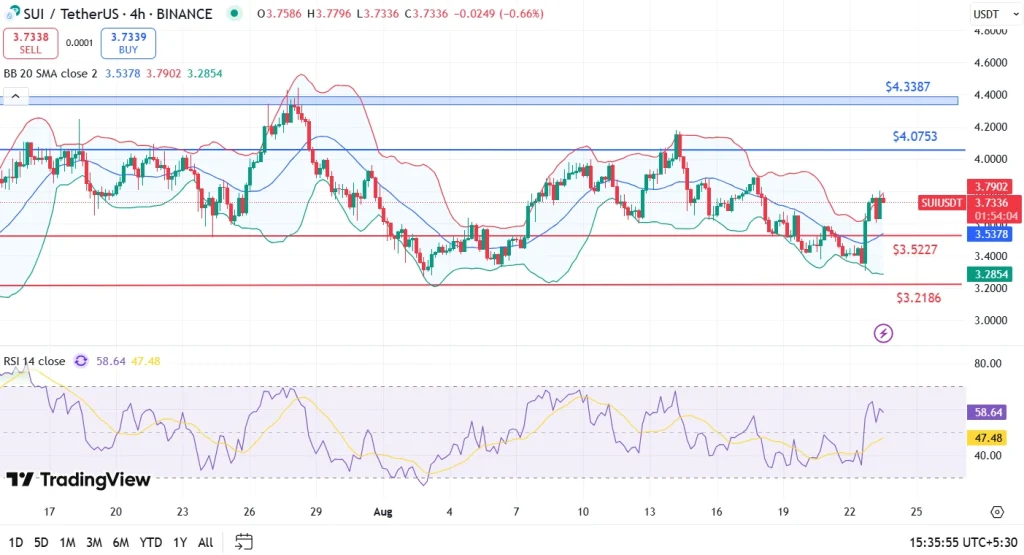Click the 3.7902 upper band price label
This screenshot has width=1024, height=555.
pyautogui.click(x=991, y=187)
